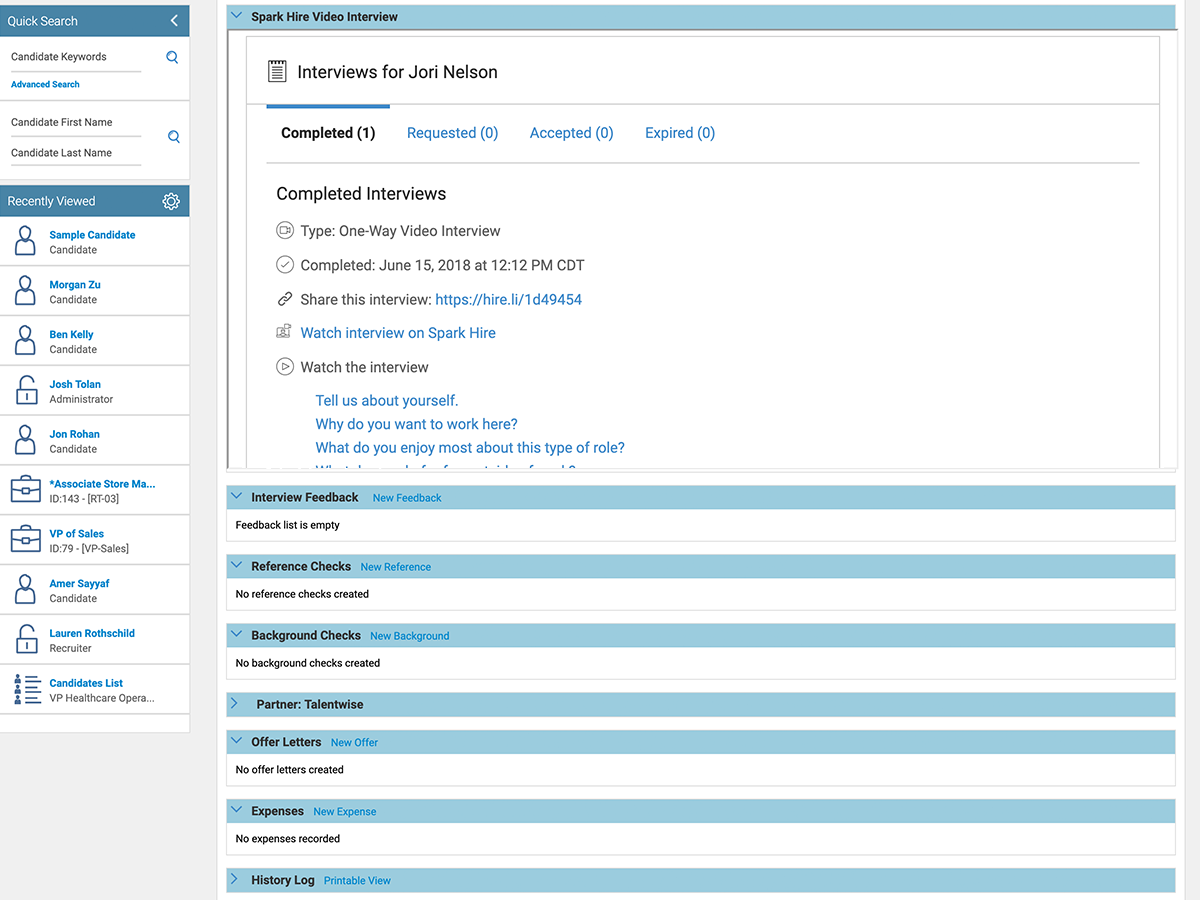Click the Candidate First Name field
This screenshot has width=1200, height=900.
coord(75,123)
